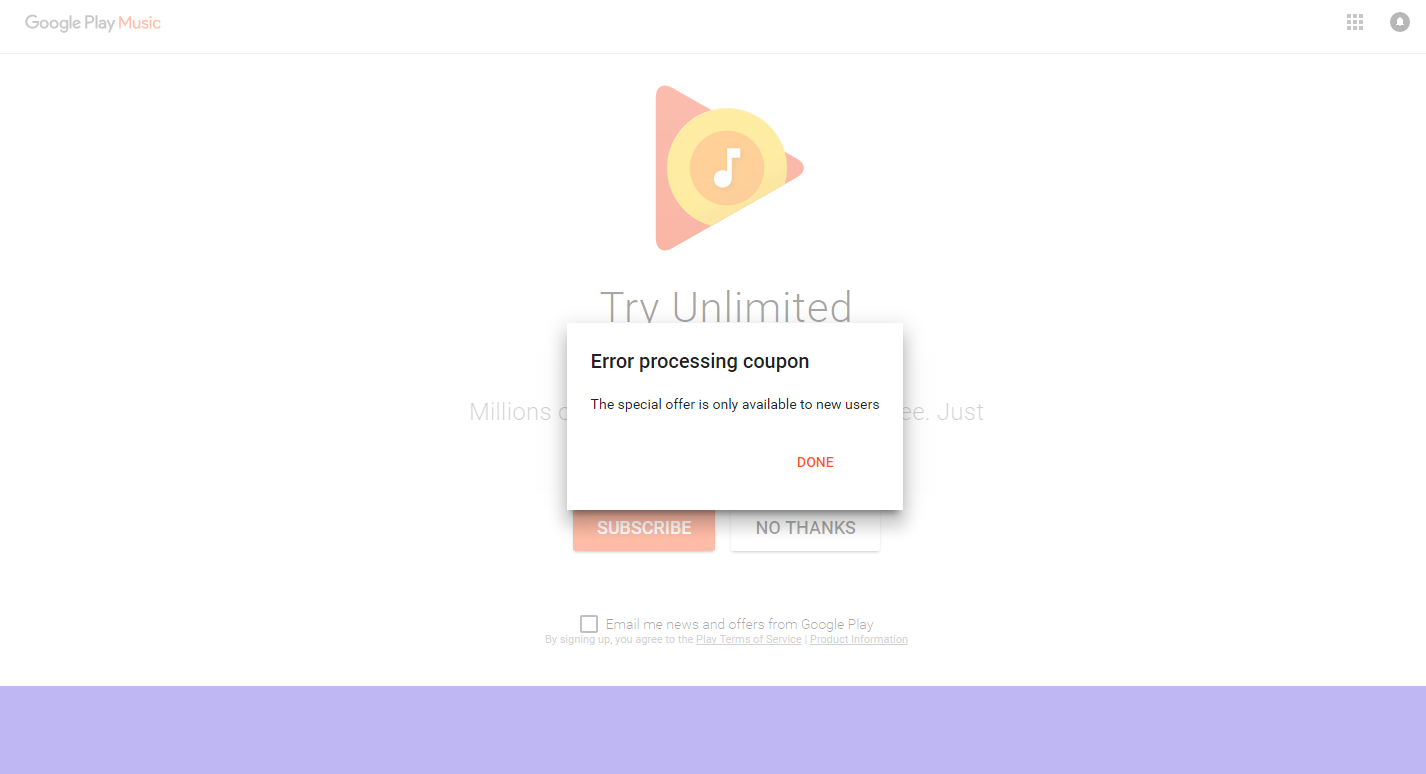Click the white music note in large logo
Viewport: 1426px width, 774px height.
727,168
